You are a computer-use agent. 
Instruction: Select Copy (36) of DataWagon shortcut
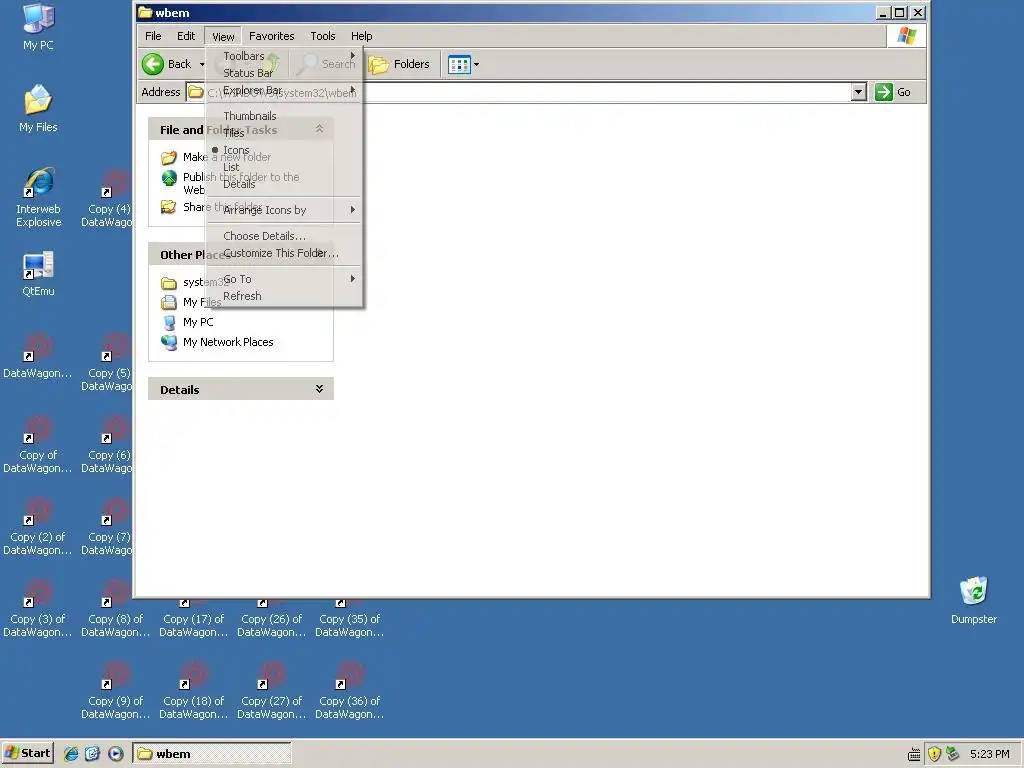point(350,675)
